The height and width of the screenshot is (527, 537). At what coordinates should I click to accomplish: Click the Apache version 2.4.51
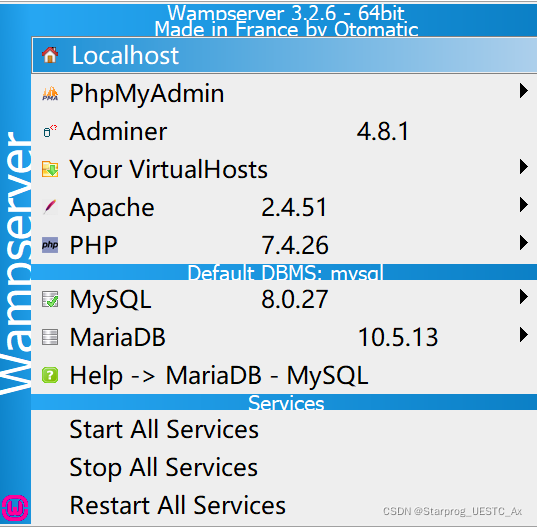(294, 207)
